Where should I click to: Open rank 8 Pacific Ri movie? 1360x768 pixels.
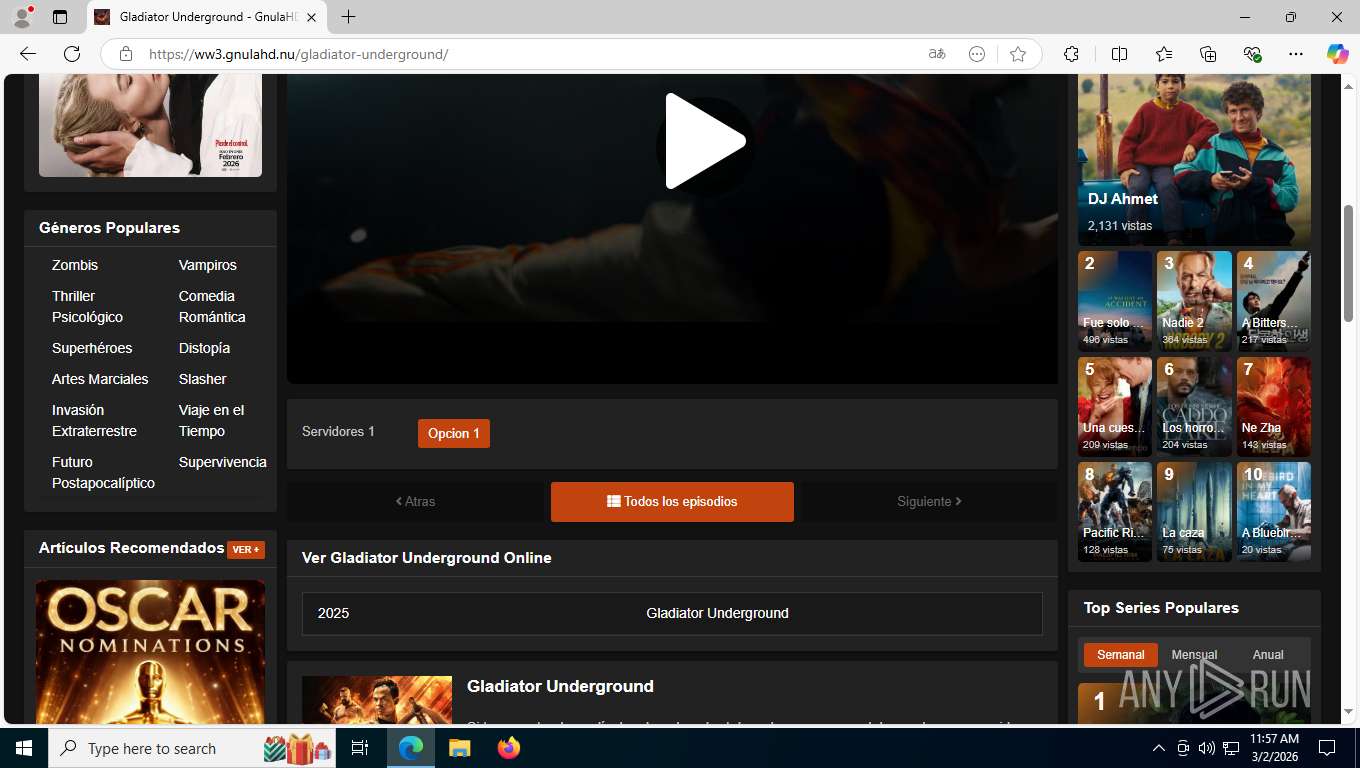tap(1115, 511)
